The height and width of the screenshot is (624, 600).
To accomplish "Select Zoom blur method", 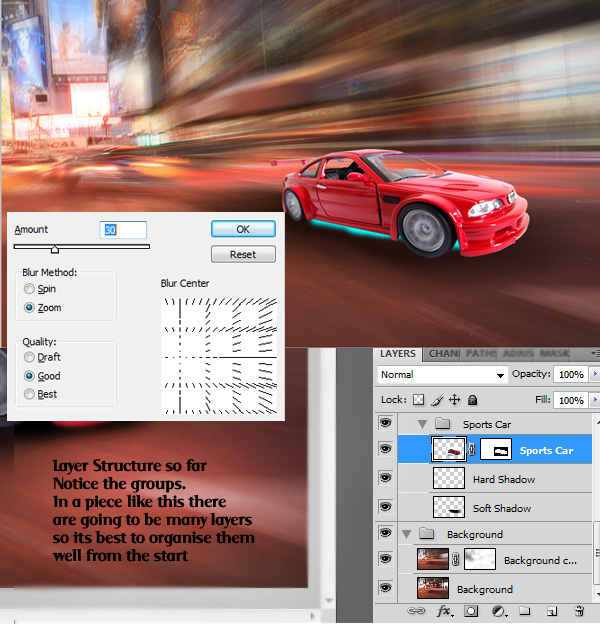I will [x=29, y=308].
